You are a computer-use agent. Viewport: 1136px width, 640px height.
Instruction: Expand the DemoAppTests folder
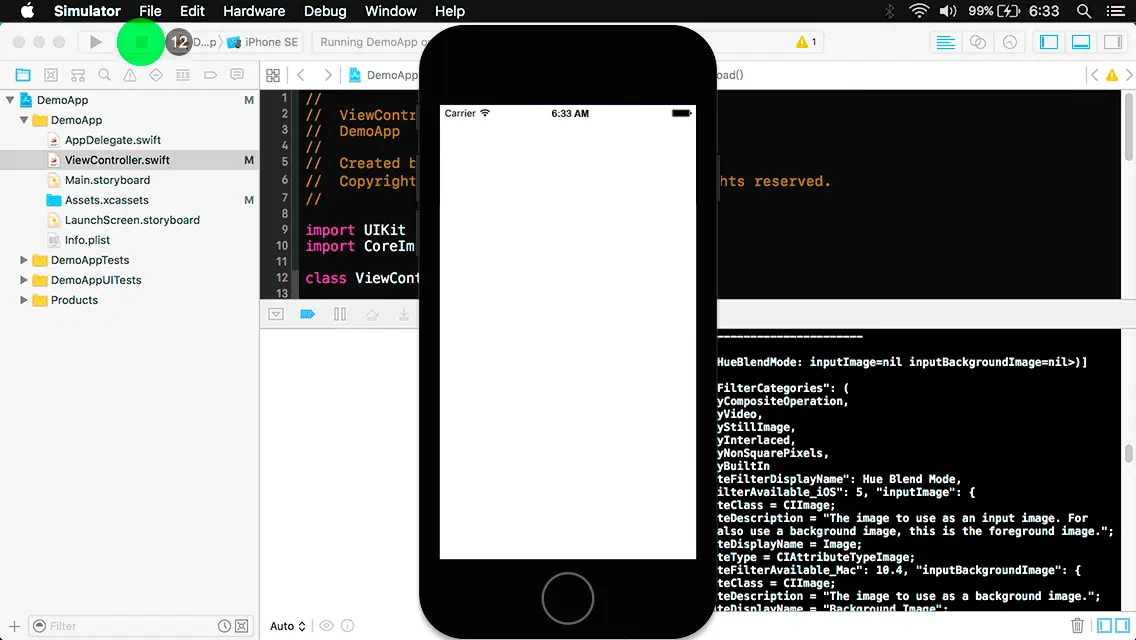24,260
